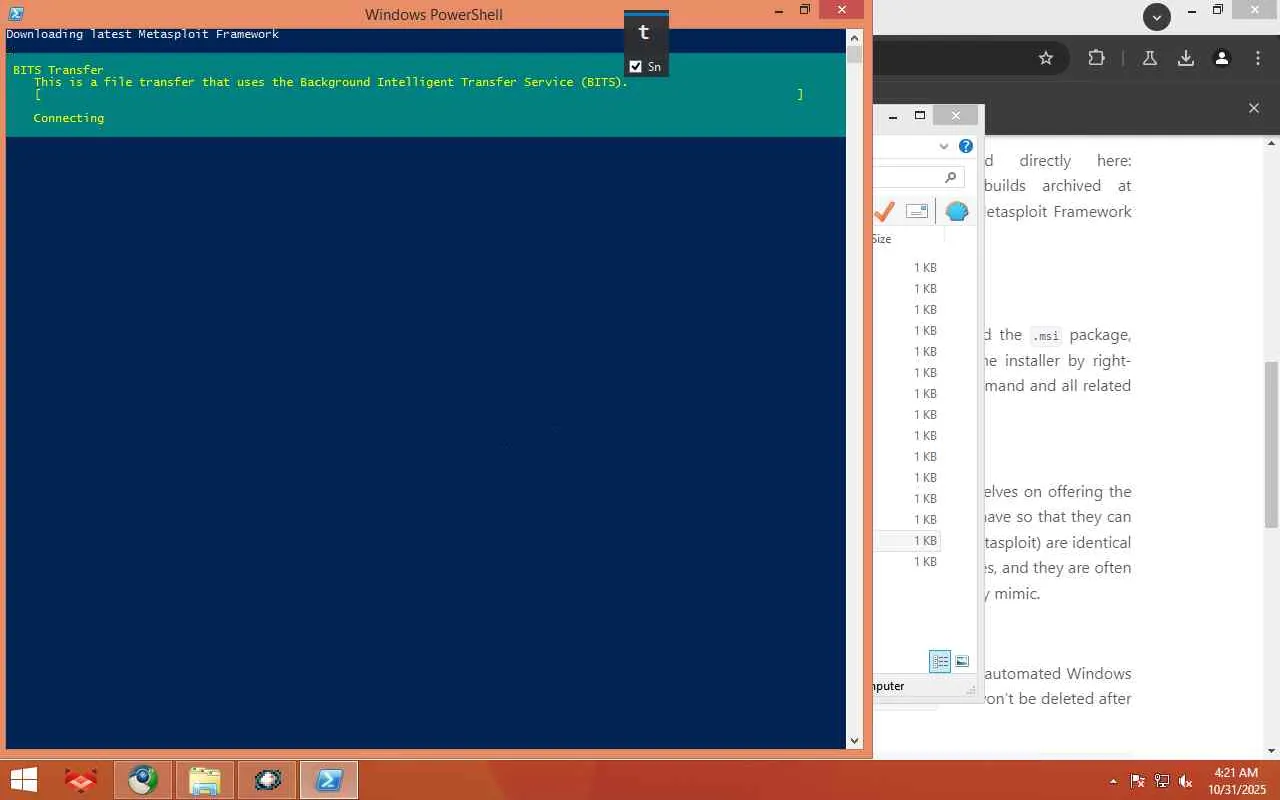Open the Chrome Labs flask icon
The image size is (1280, 800).
pyautogui.click(x=1150, y=58)
